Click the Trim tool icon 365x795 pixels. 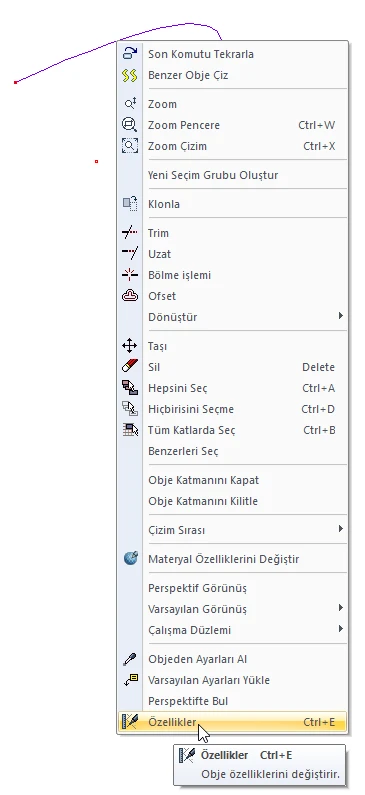point(130,233)
